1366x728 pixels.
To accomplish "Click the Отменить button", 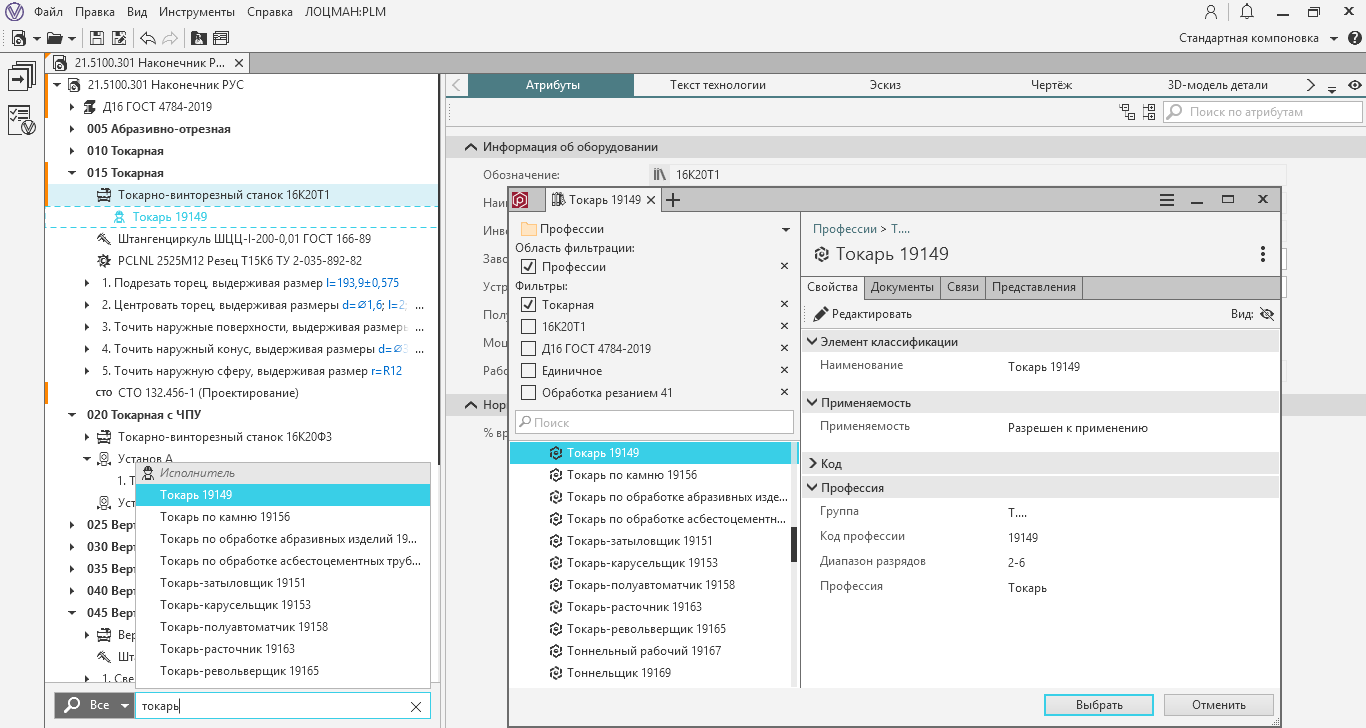I will click(1219, 705).
